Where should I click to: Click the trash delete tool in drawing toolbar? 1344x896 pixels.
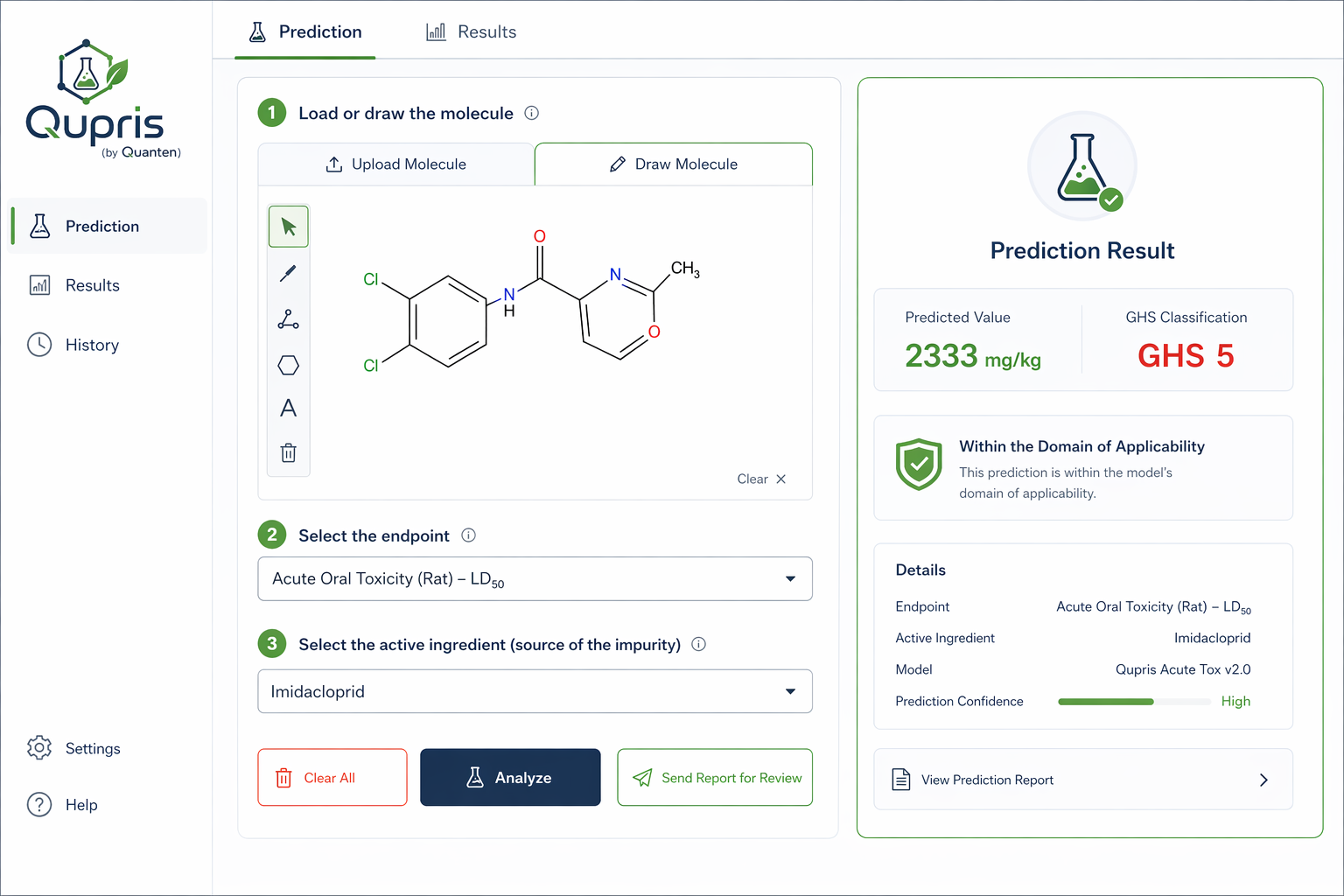pos(288,453)
